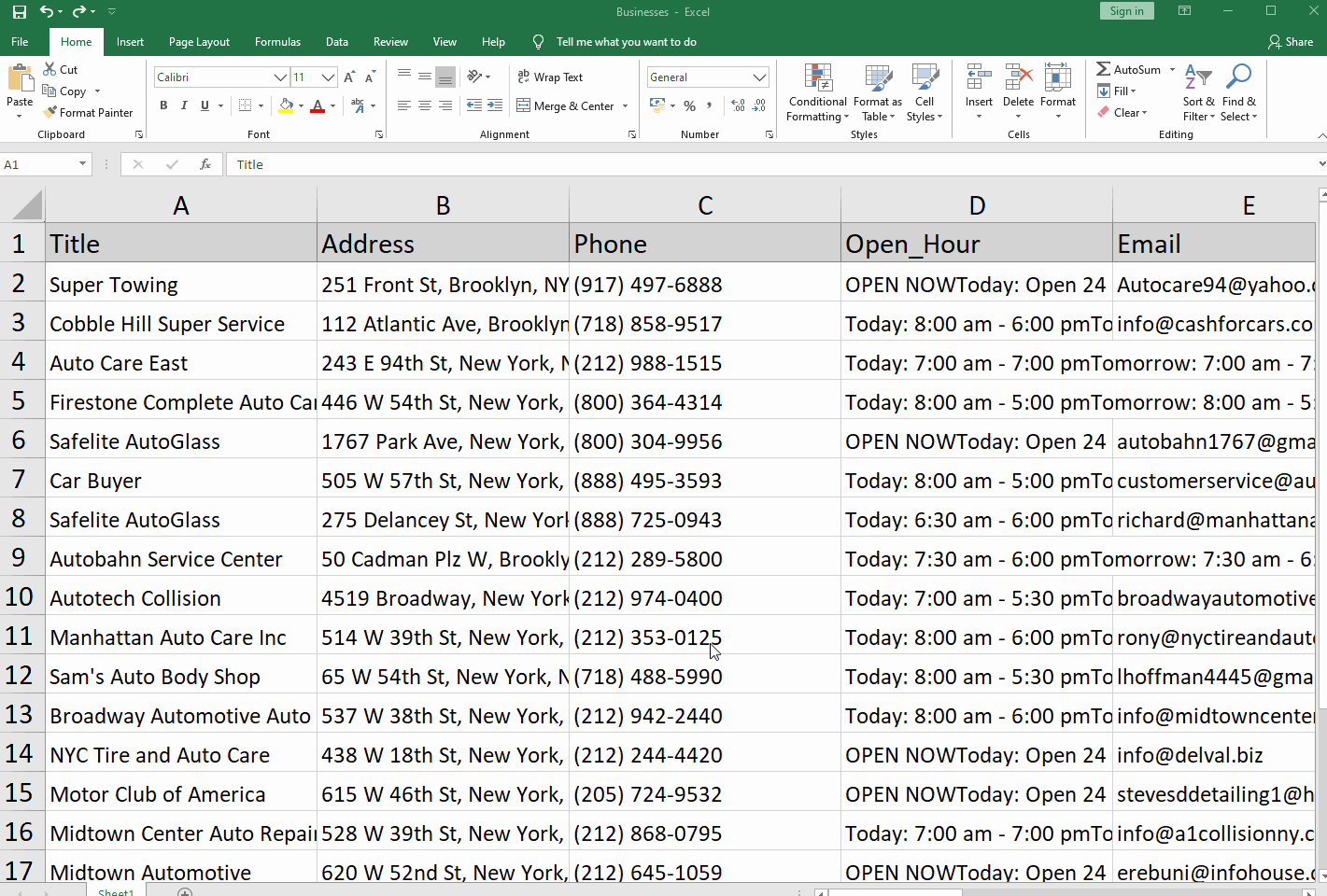Center text horizontally
This screenshot has width=1327, height=896.
click(425, 105)
